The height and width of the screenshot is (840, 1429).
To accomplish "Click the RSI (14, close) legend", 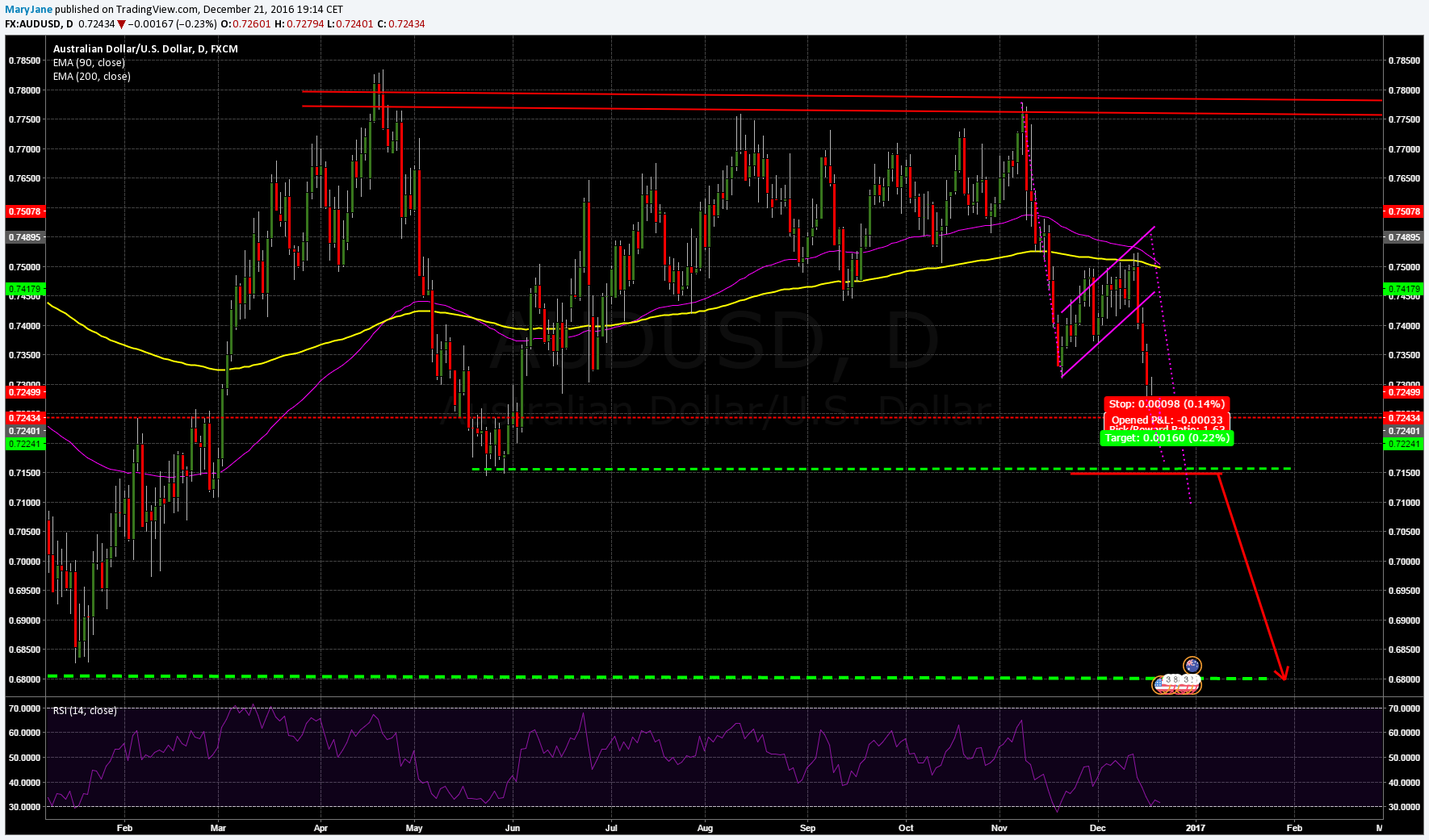I will 85,711.
